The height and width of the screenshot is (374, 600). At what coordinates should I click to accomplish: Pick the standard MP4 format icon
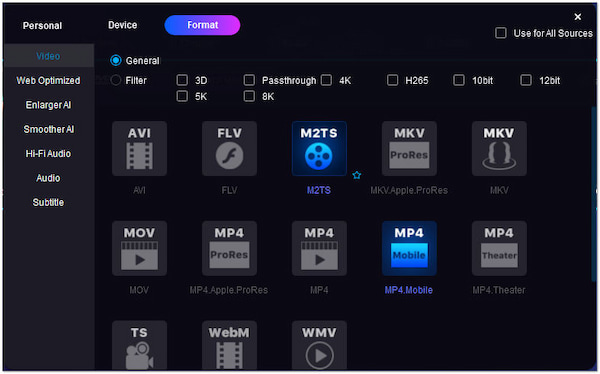pyautogui.click(x=319, y=248)
